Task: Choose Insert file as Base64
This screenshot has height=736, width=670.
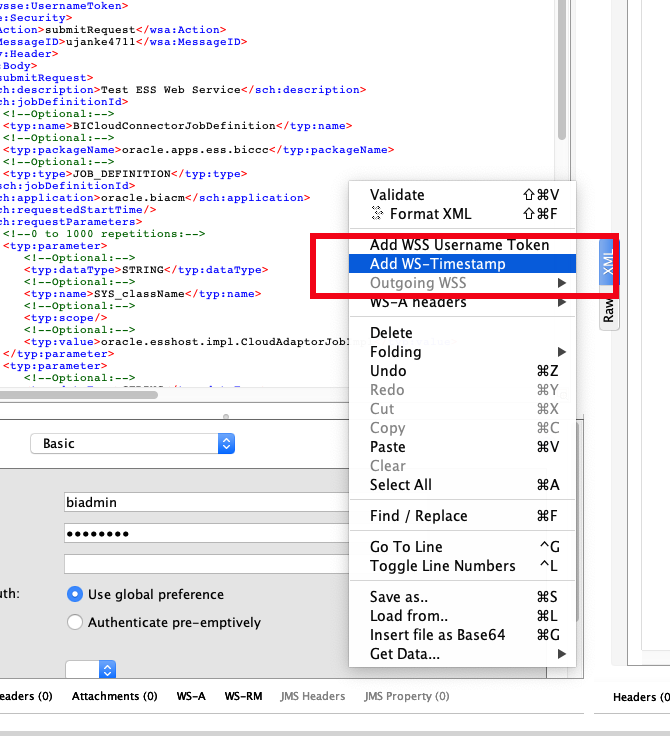Action: tap(462, 635)
